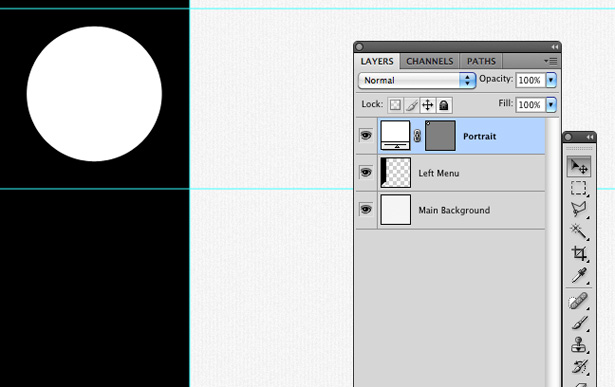Select layer named Portrait

point(479,136)
